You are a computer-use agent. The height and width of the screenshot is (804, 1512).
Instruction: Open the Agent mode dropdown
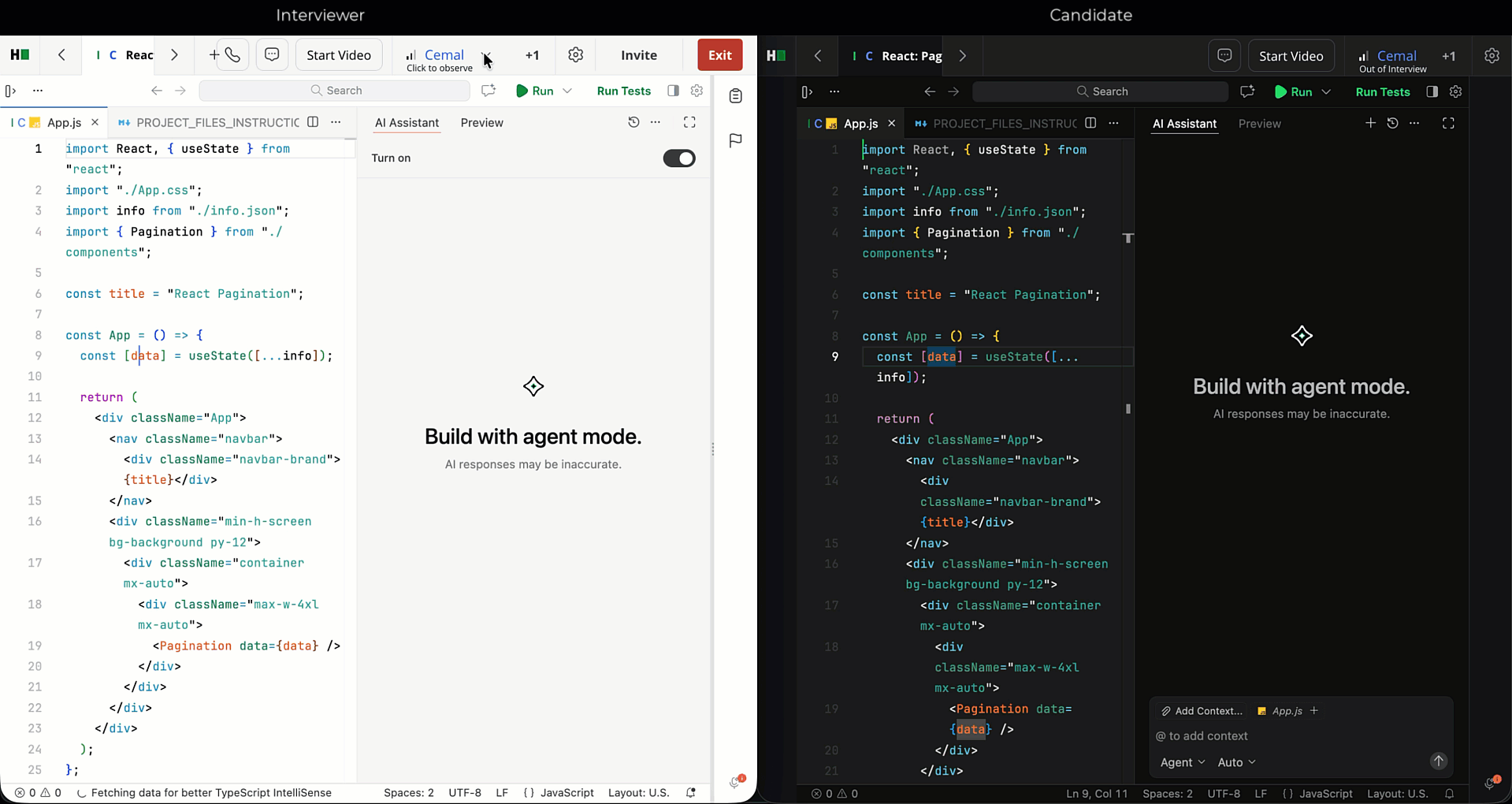[x=1181, y=762]
